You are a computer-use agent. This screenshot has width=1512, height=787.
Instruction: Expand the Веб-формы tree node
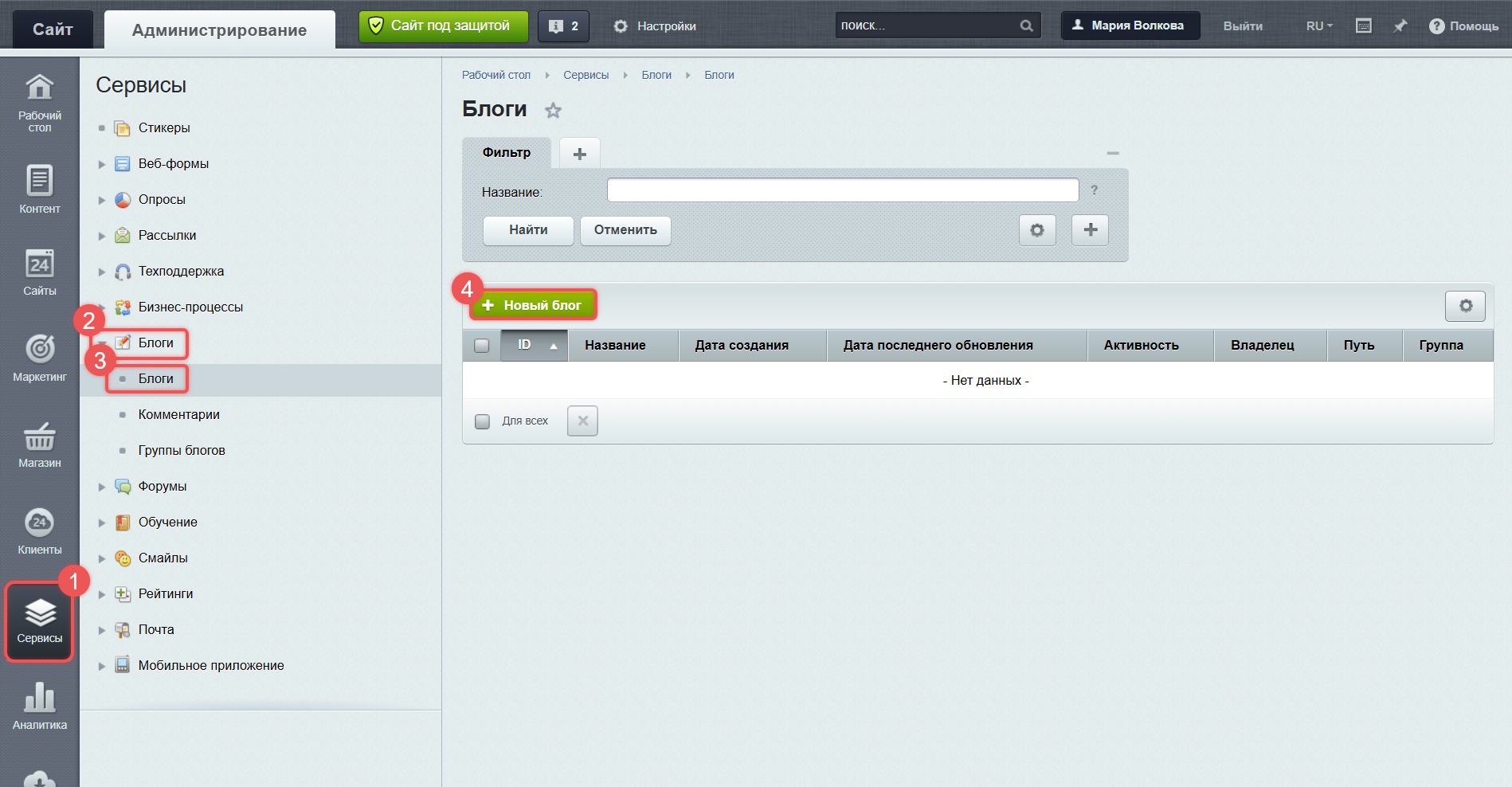tap(102, 164)
